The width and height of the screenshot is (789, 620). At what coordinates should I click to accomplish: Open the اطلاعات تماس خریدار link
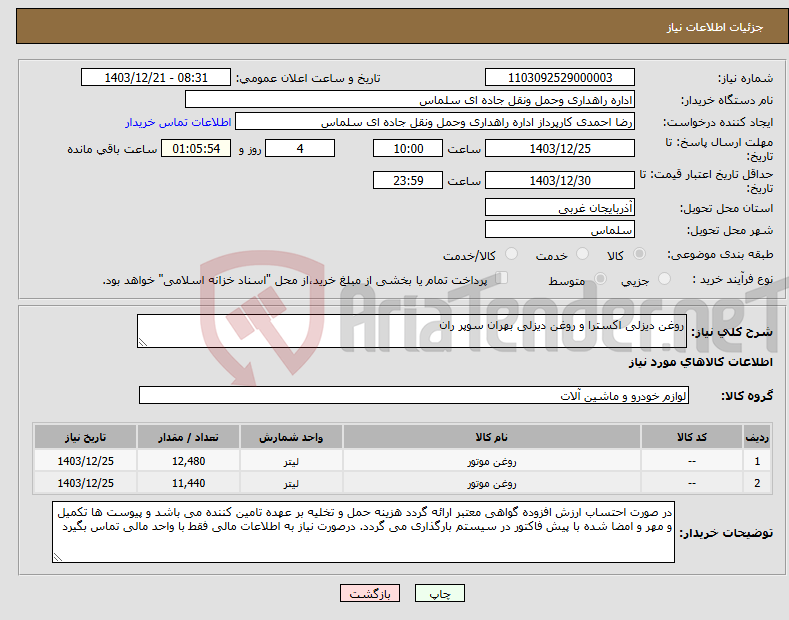click(178, 122)
